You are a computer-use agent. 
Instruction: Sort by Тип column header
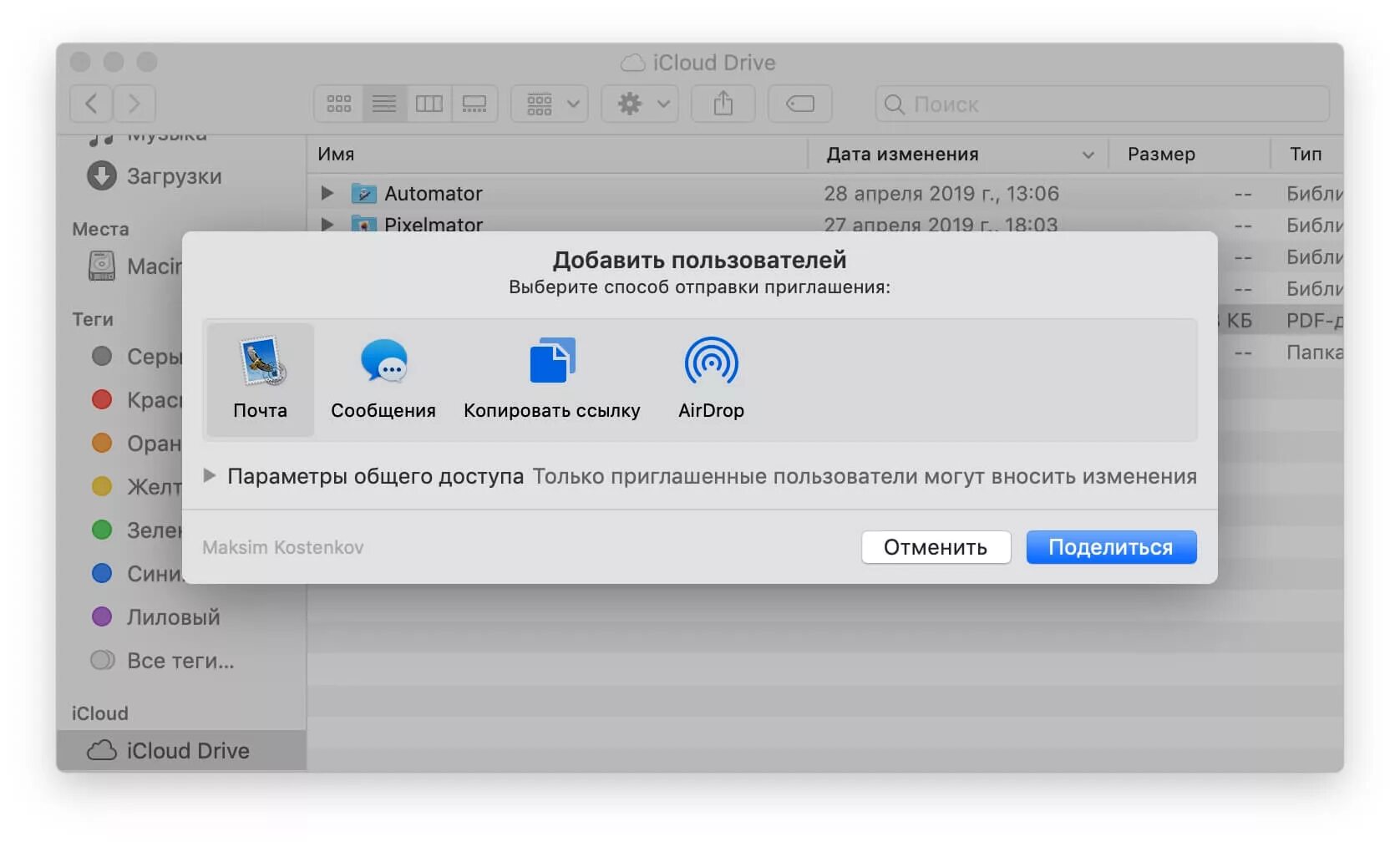click(1307, 155)
